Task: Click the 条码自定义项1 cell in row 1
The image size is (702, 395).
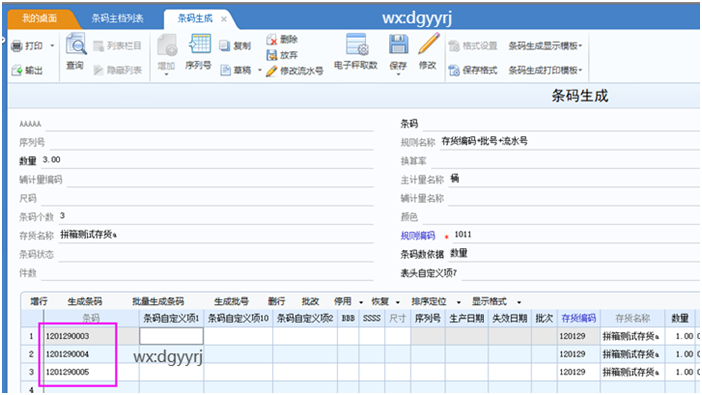Action: pos(171,336)
